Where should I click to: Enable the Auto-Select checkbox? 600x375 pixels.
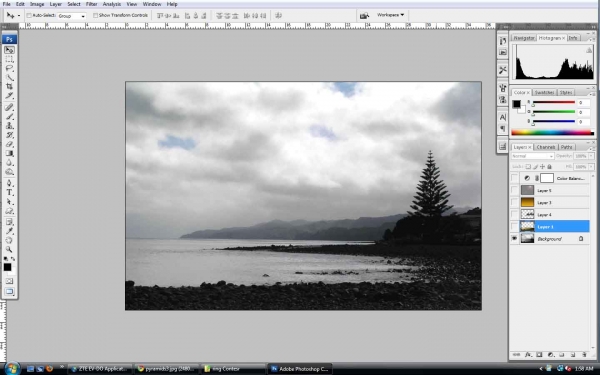(29, 15)
